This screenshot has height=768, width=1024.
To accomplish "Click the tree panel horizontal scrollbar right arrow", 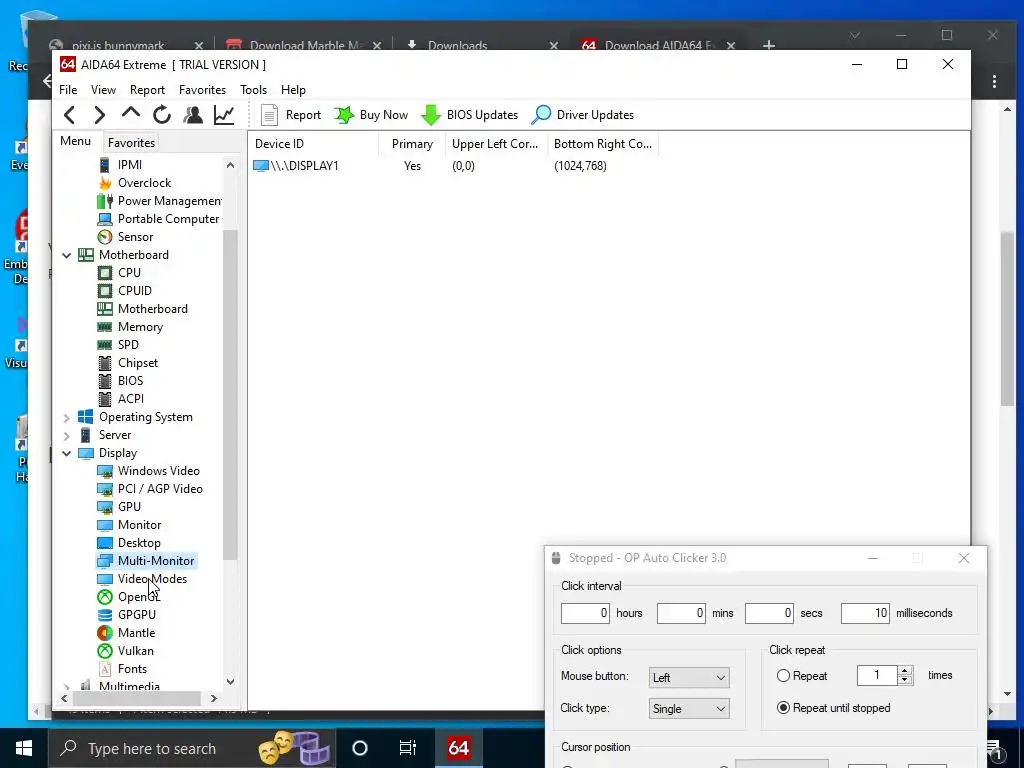I will (x=214, y=698).
